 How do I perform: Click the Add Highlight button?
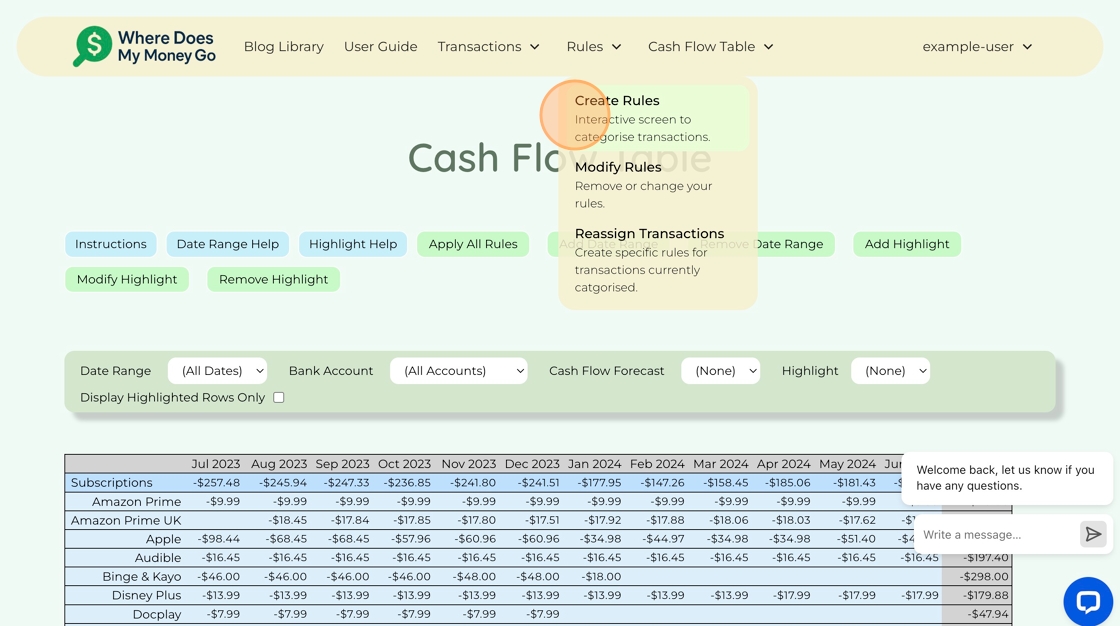907,244
